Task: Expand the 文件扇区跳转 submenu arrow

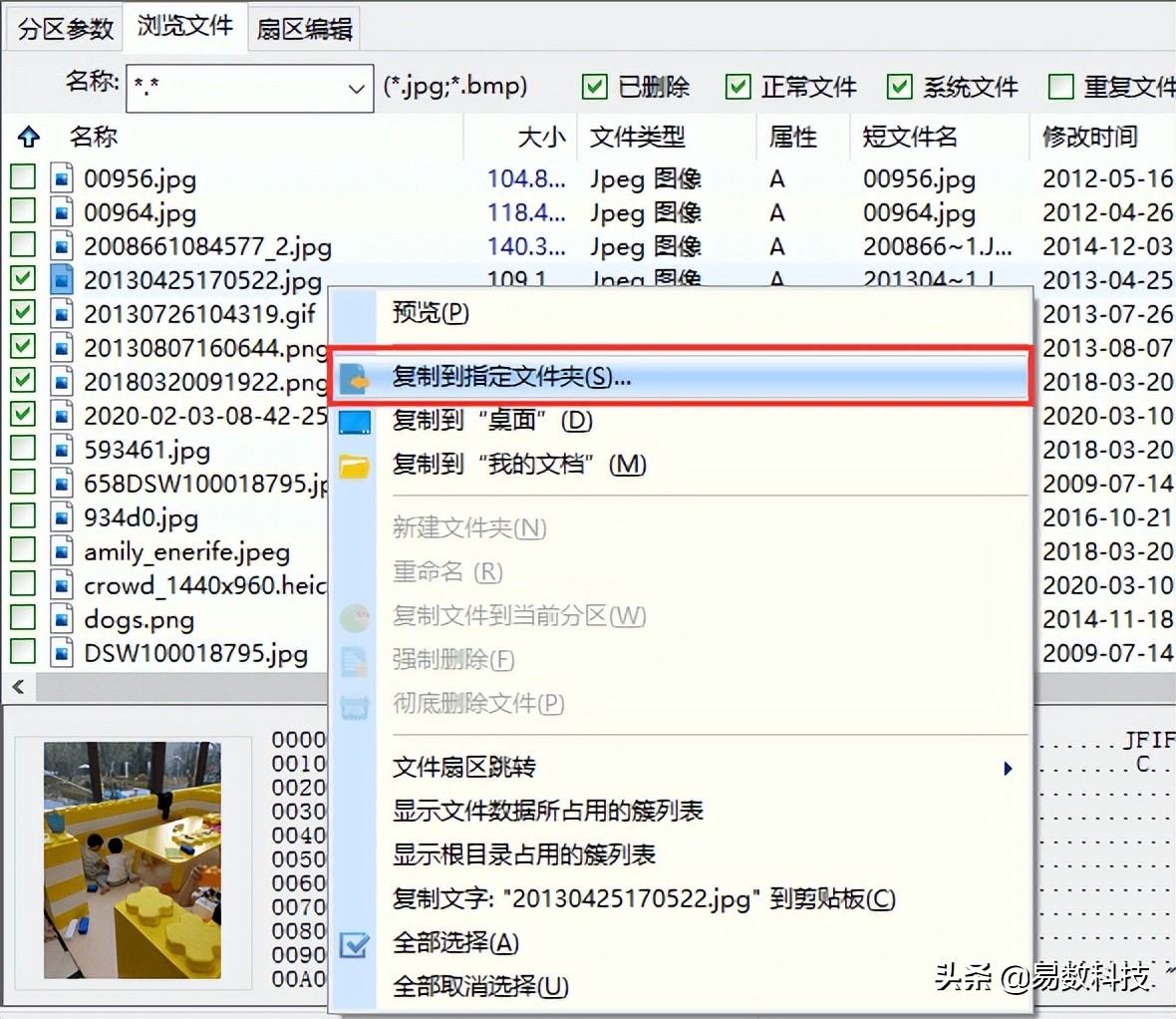Action: tap(1008, 768)
